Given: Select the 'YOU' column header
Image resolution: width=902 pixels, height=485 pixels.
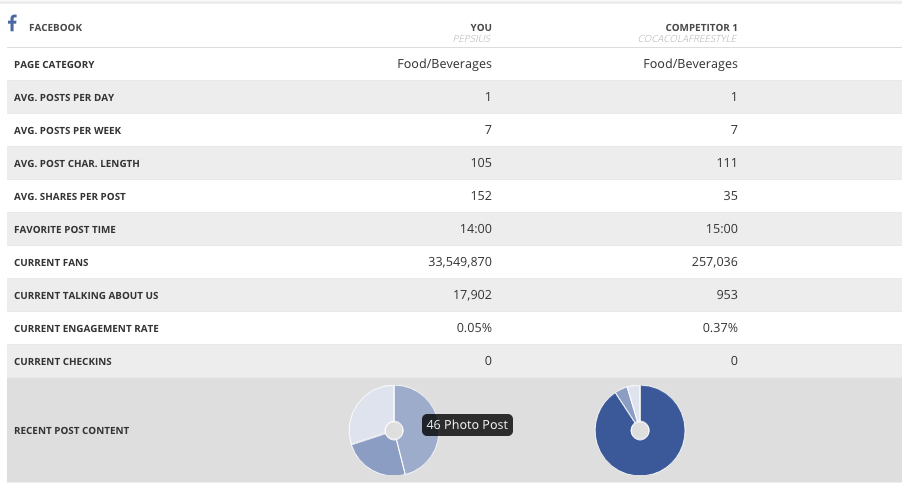Looking at the screenshot, I should click(x=480, y=27).
